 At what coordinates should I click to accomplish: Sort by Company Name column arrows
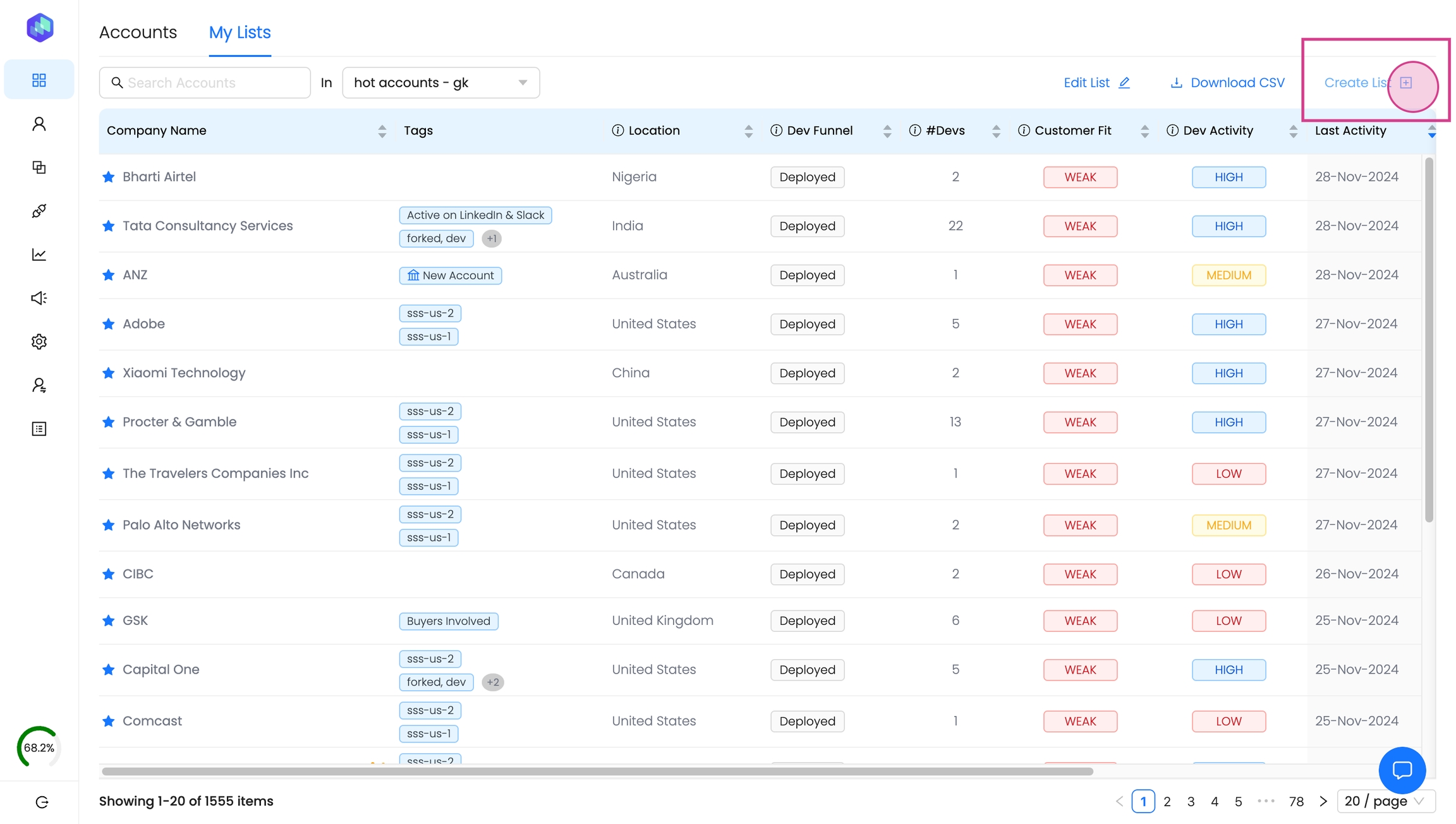[382, 131]
